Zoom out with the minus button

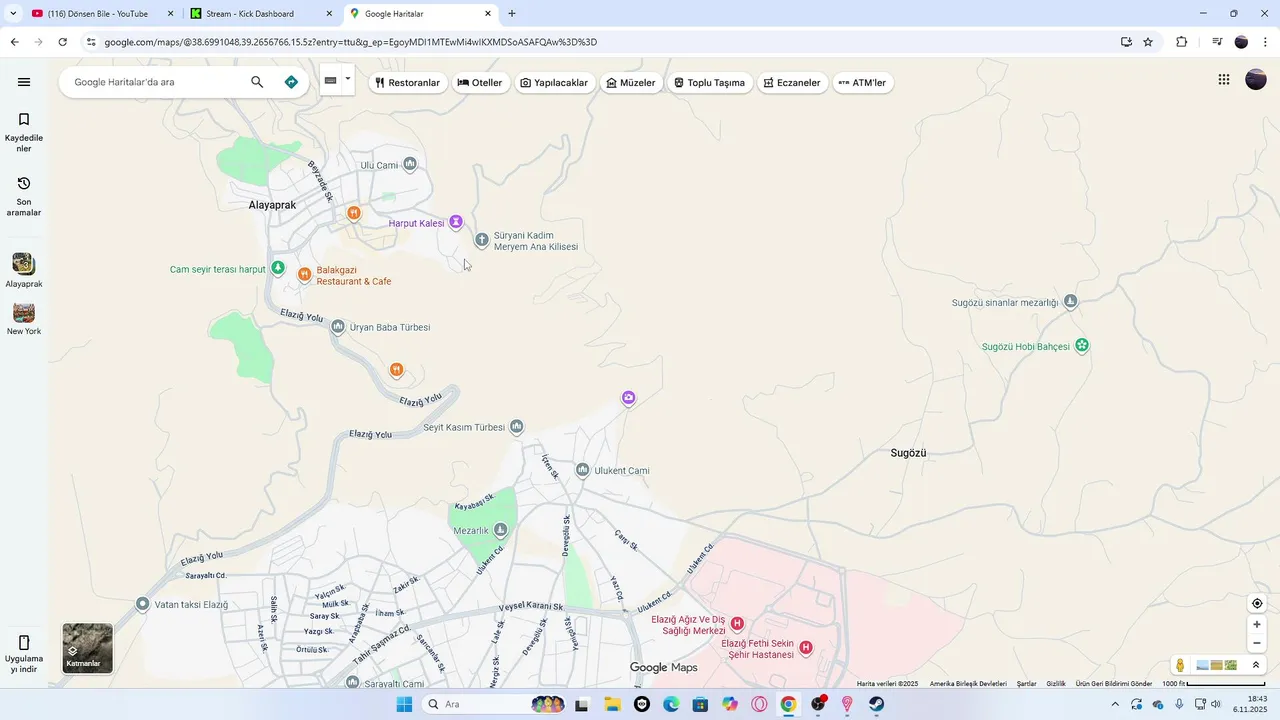[1257, 643]
